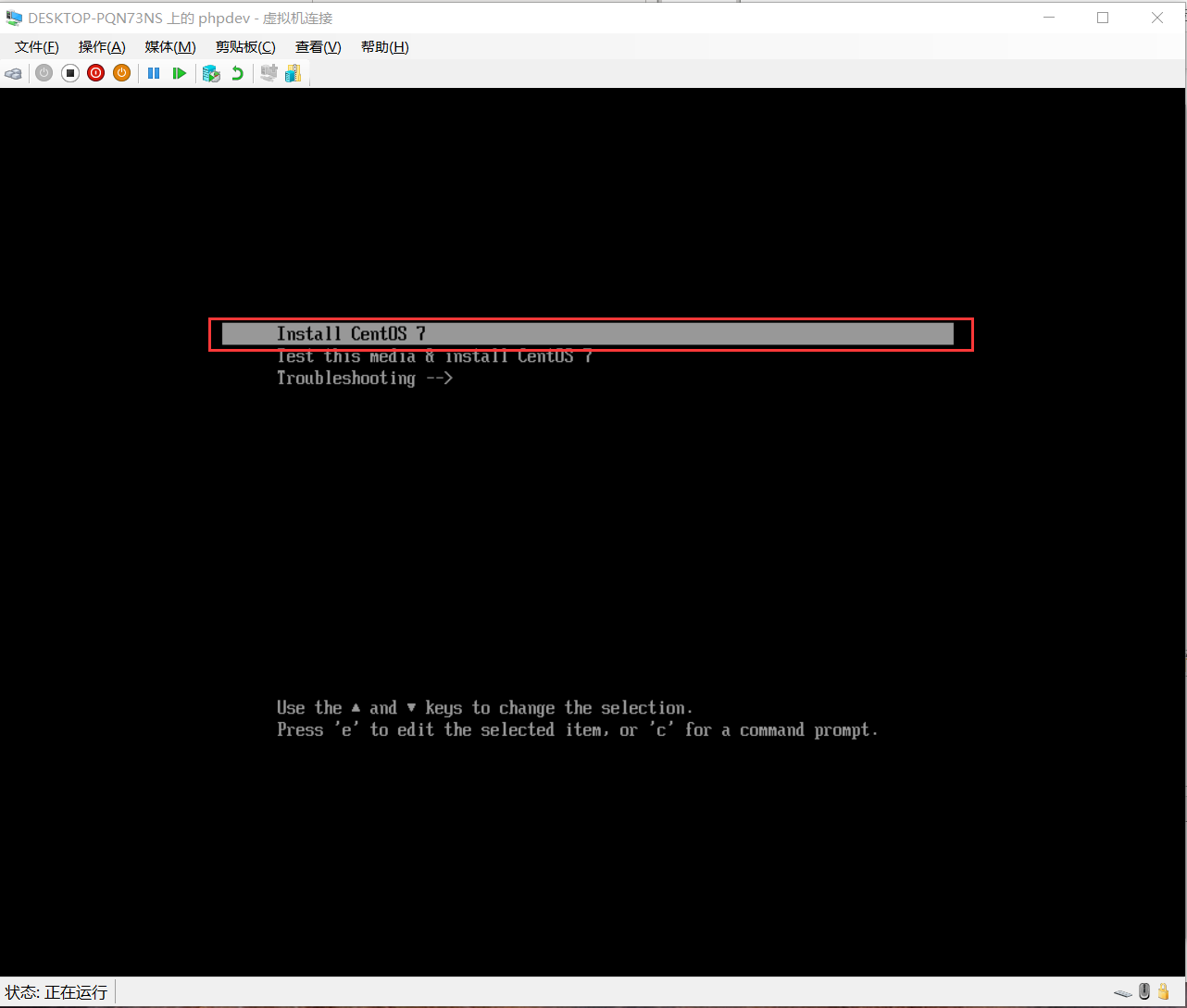Click the VM connection icon in title bar
This screenshot has height=1008, width=1187.
click(14, 18)
